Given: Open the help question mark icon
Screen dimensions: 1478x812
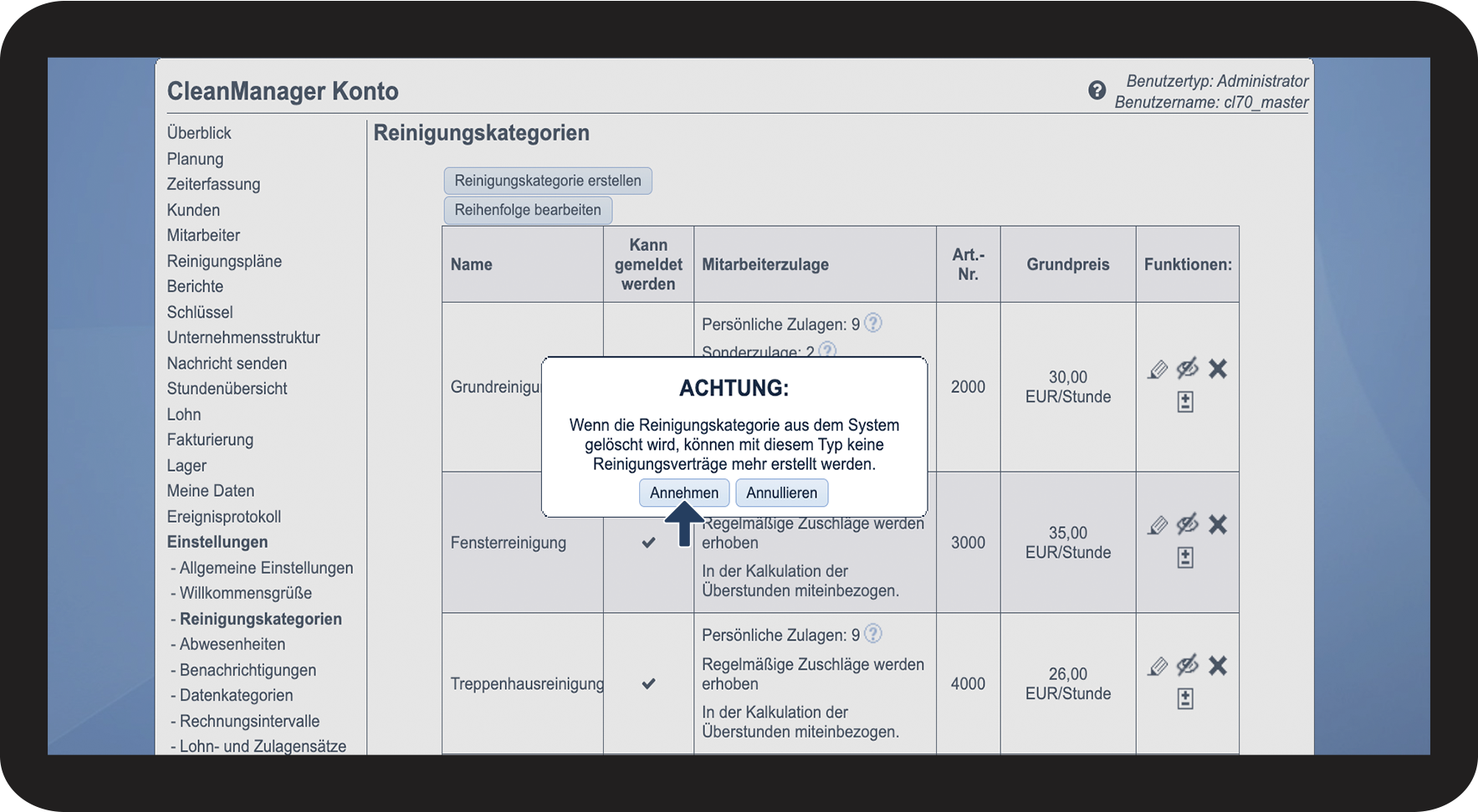Looking at the screenshot, I should tap(1097, 90).
